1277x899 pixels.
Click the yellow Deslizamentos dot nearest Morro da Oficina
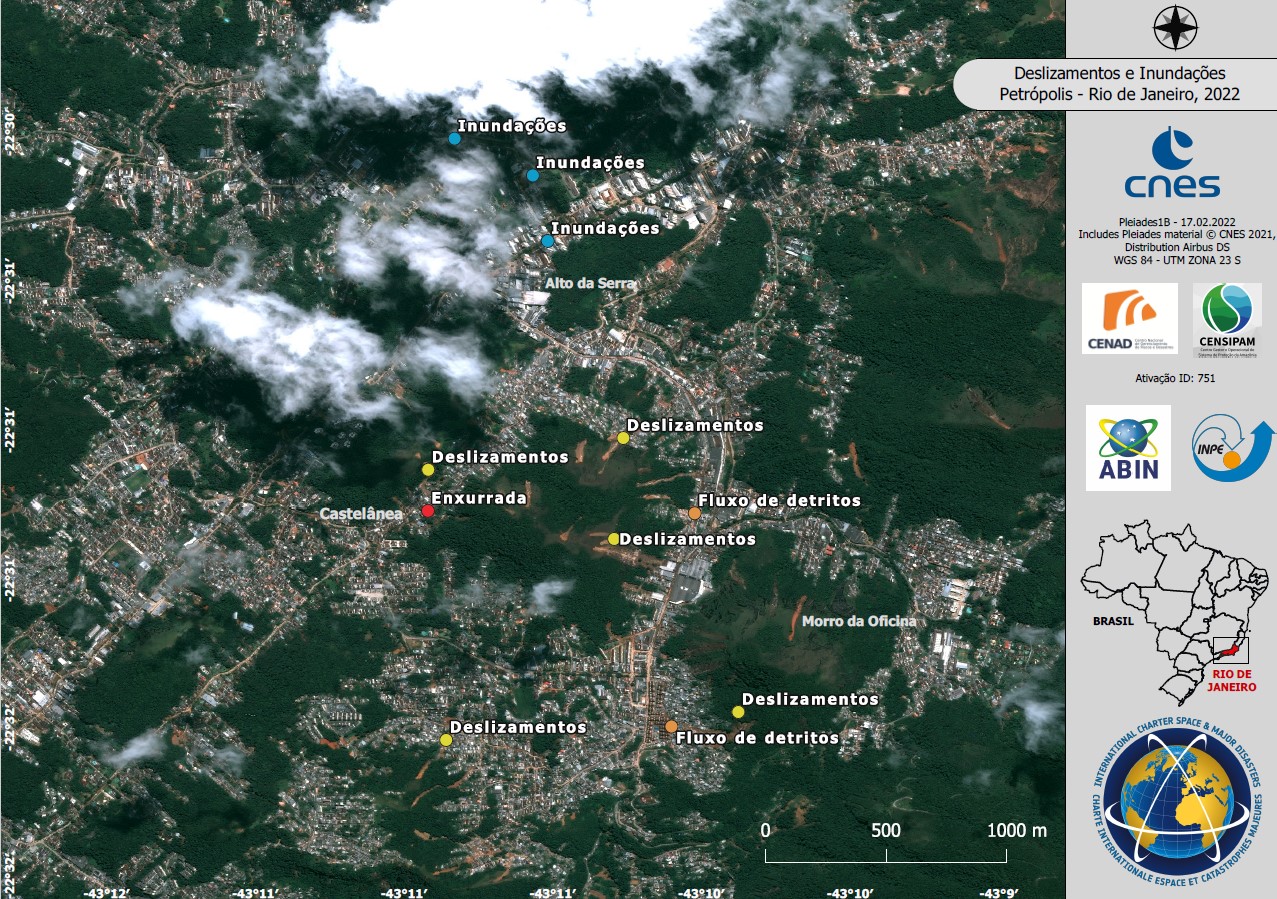pyautogui.click(x=738, y=712)
